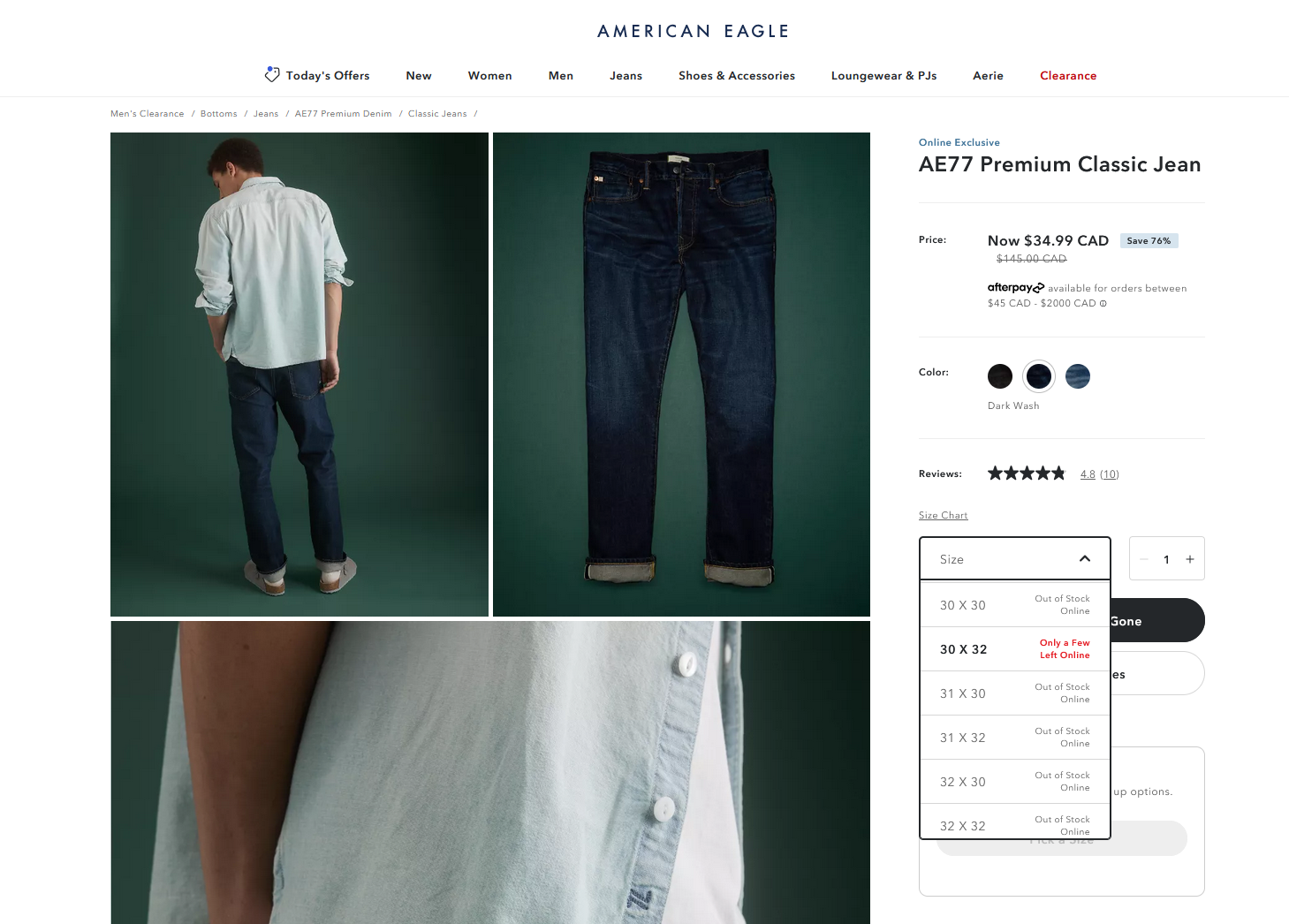Image resolution: width=1289 pixels, height=924 pixels.
Task: Open the Clearance menu item
Action: [x=1068, y=76]
